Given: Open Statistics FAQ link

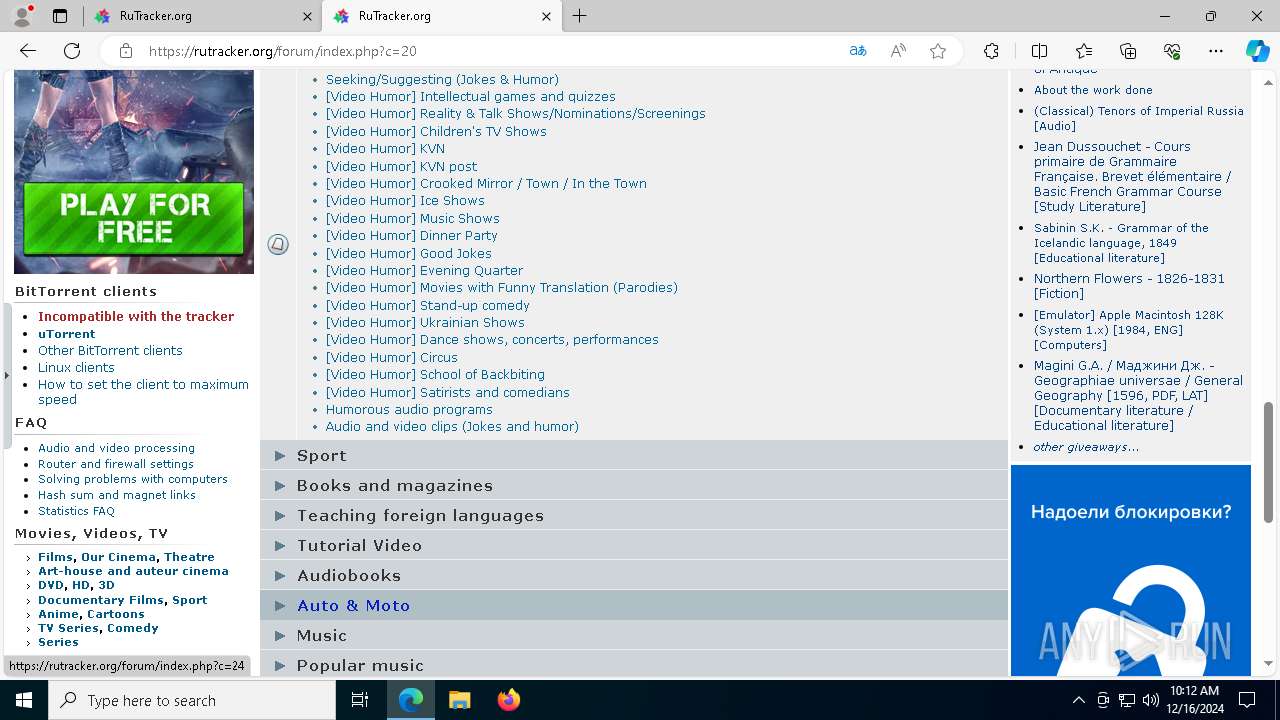Looking at the screenshot, I should point(76,511).
